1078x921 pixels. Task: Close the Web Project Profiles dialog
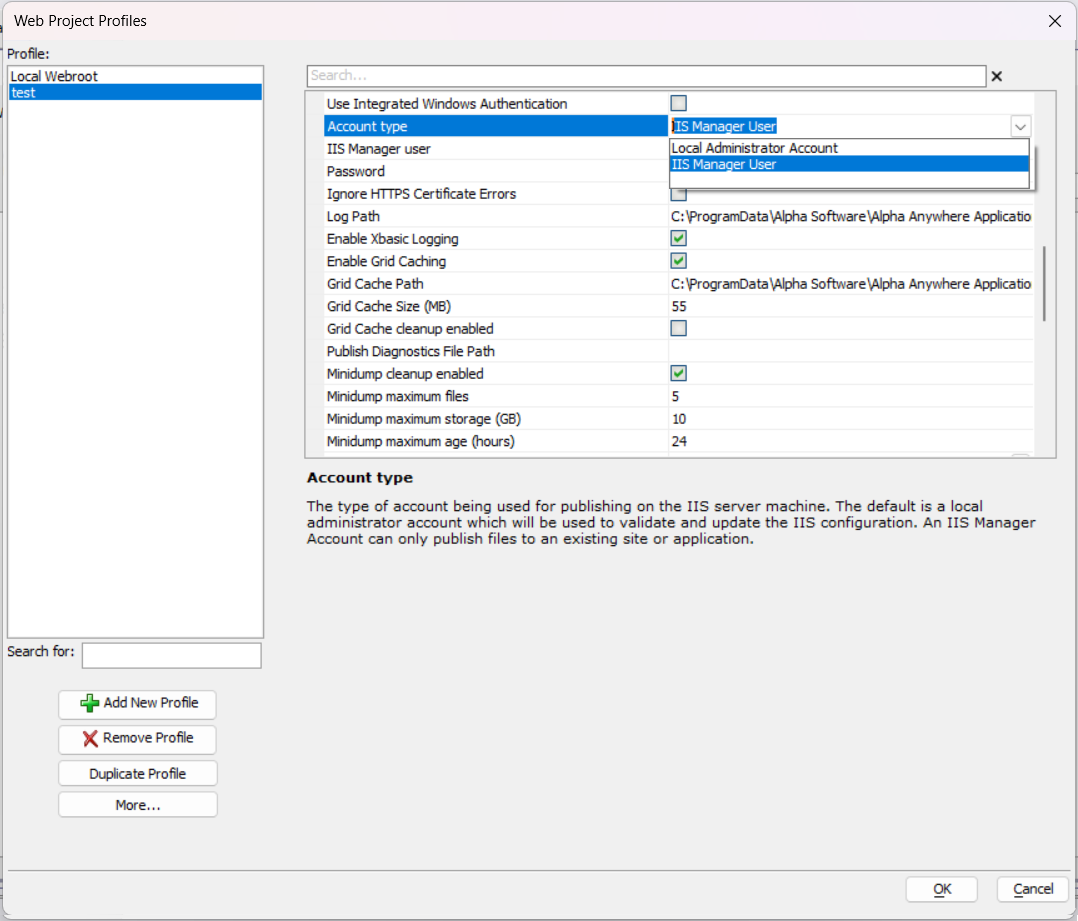pyautogui.click(x=1055, y=21)
